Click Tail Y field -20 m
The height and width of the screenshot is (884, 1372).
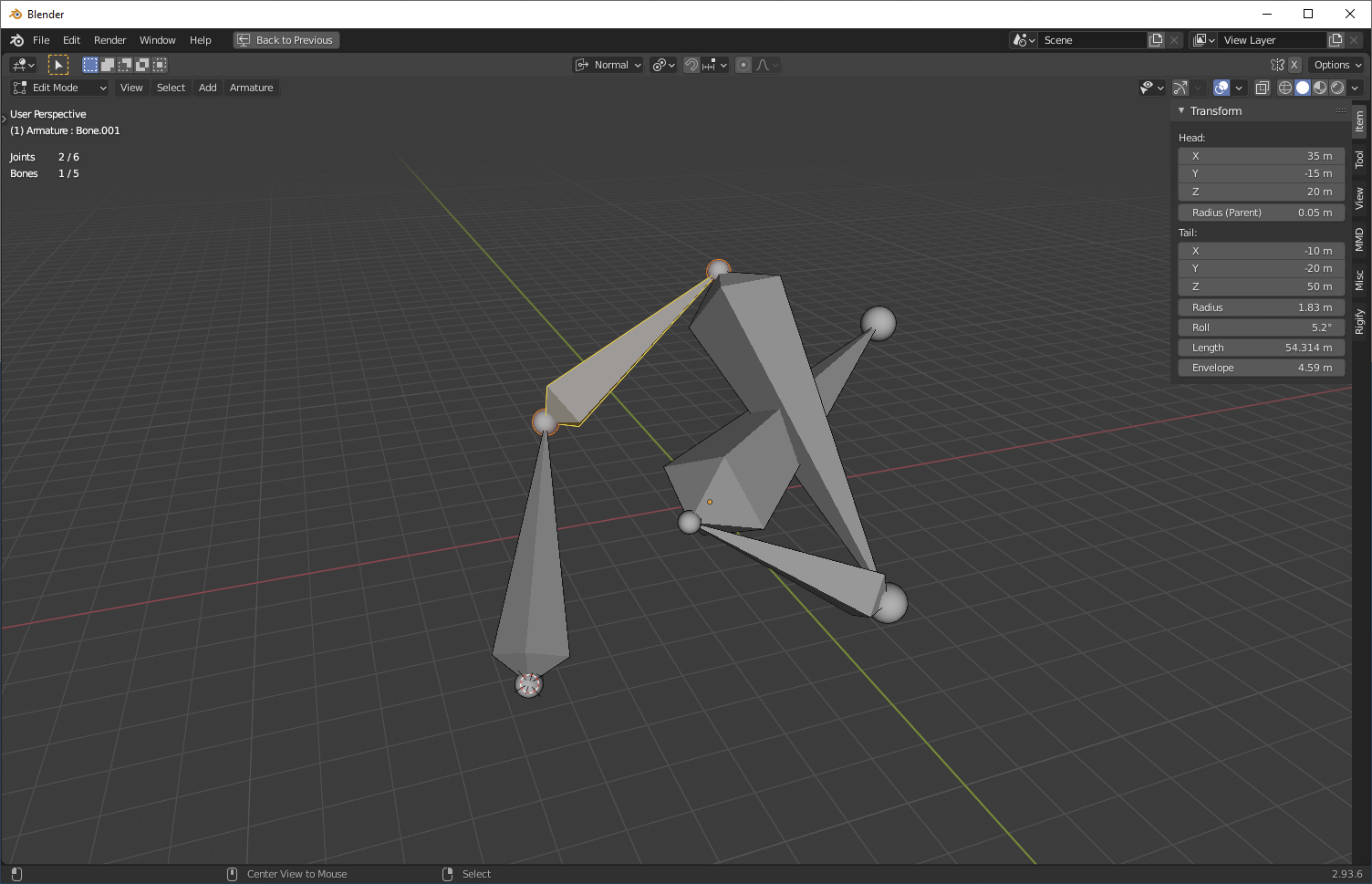point(1262,268)
